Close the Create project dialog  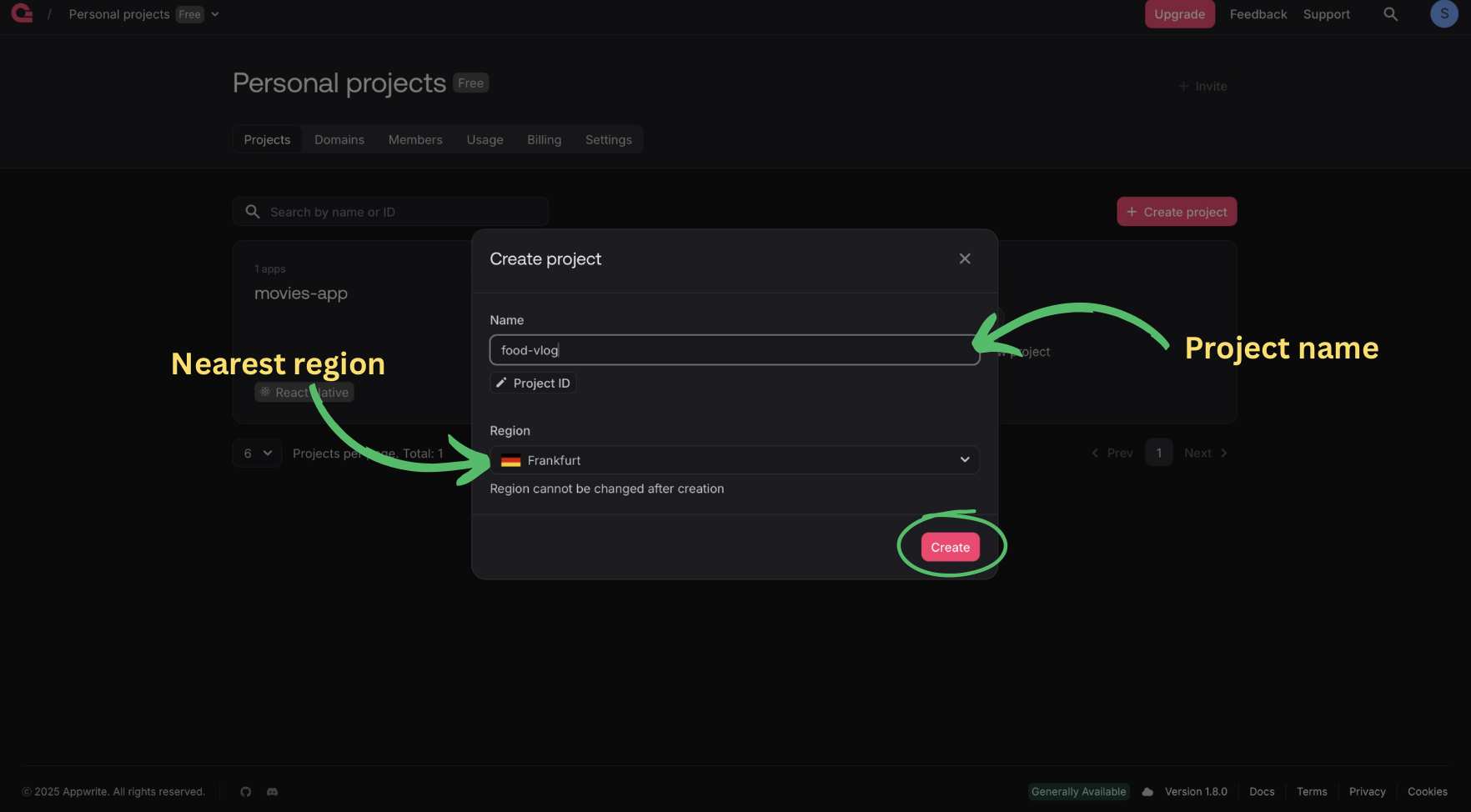(964, 258)
